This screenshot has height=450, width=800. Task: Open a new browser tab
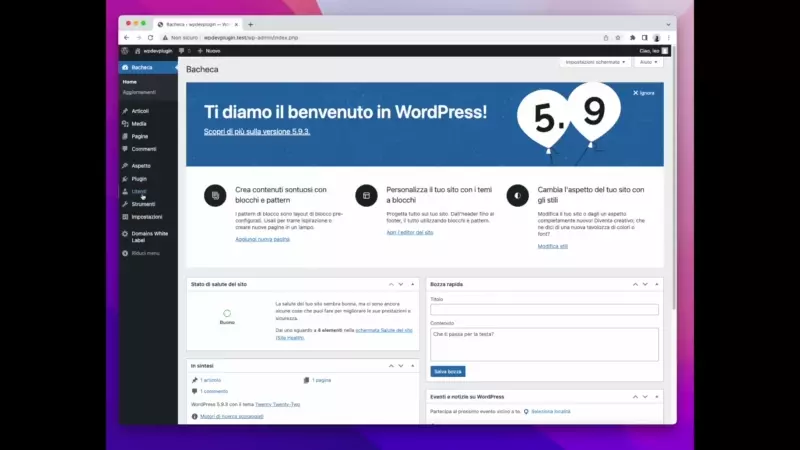click(251, 24)
